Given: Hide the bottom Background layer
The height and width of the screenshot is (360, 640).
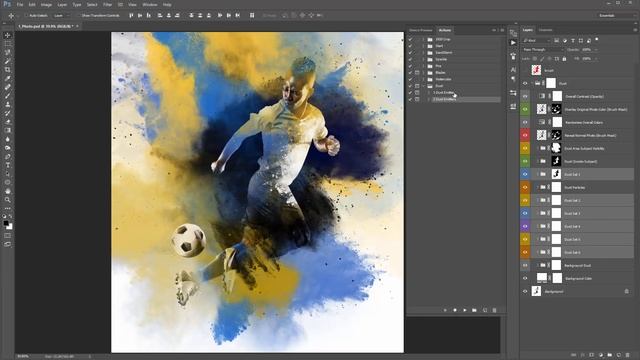Looking at the screenshot, I should click(x=525, y=291).
